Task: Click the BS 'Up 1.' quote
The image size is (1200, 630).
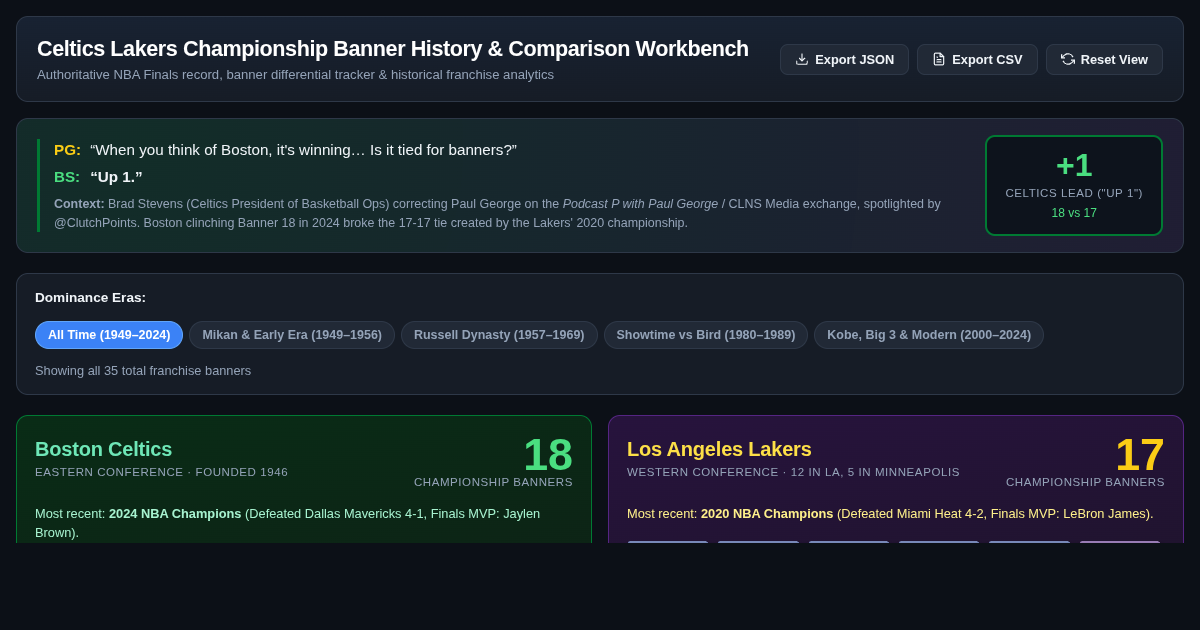Action: [x=116, y=177]
